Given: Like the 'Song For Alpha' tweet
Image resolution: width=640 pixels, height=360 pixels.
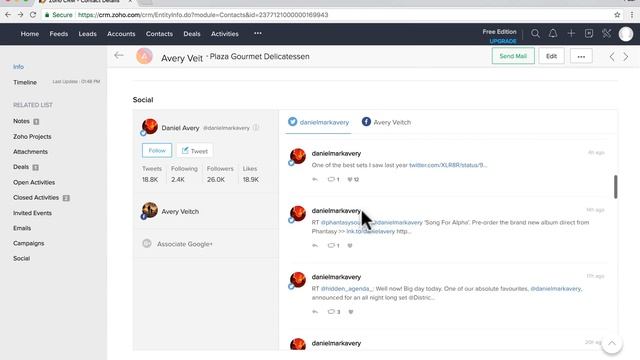Looking at the screenshot, I should (350, 245).
